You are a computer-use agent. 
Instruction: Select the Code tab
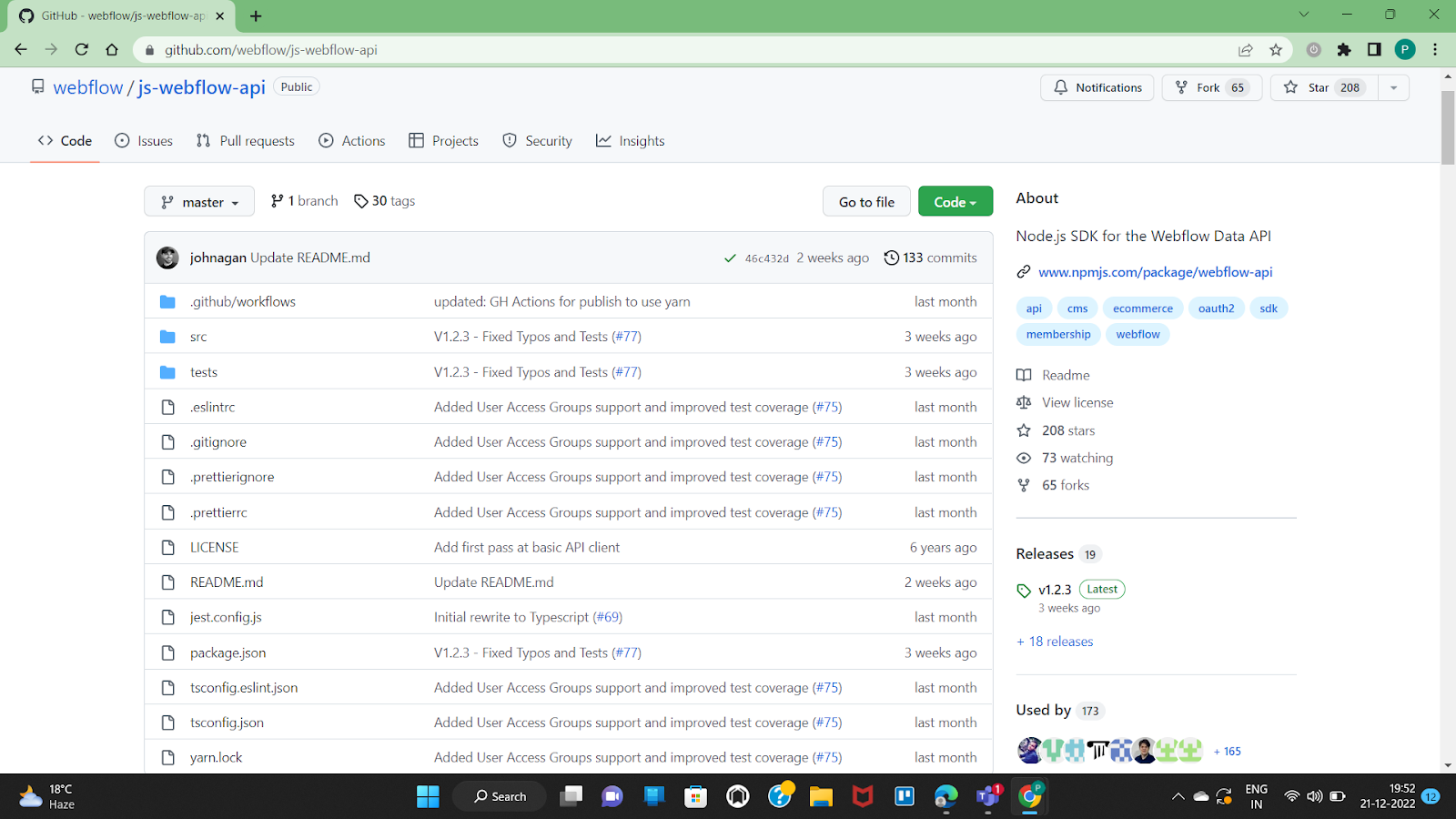coord(65,141)
